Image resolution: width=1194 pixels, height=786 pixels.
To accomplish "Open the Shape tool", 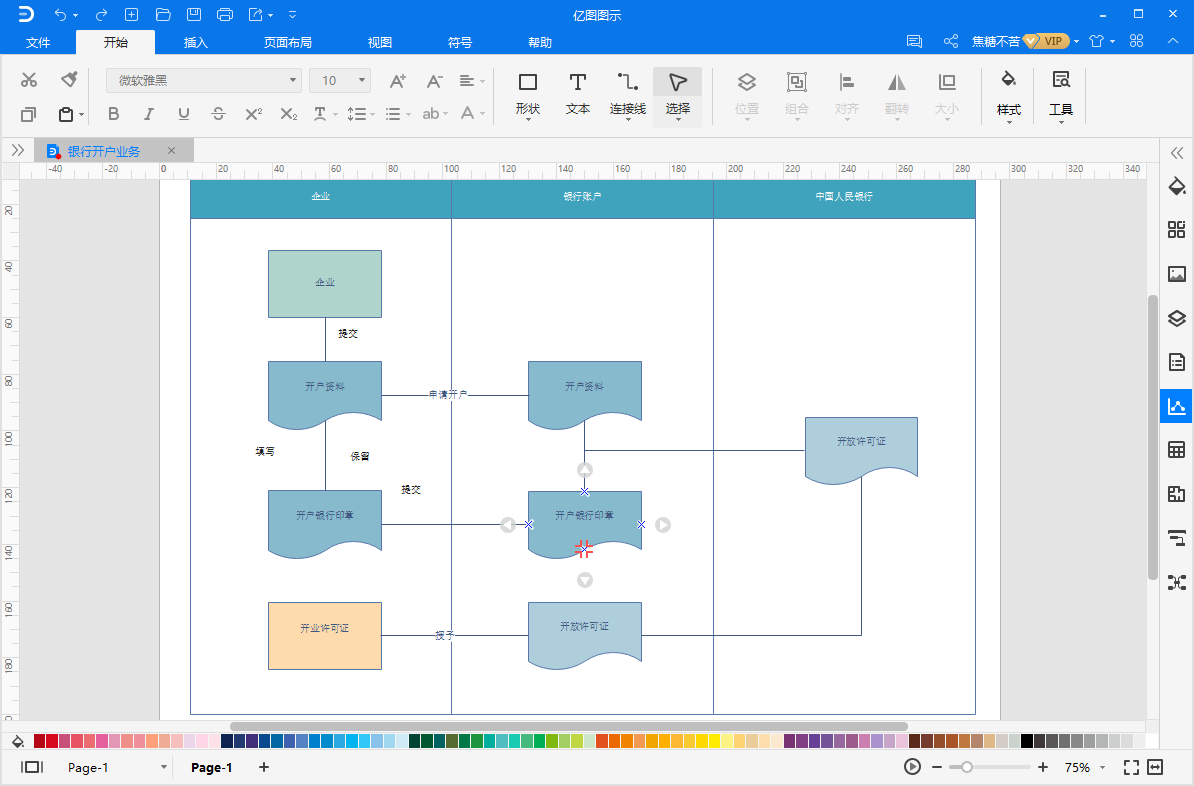I will (x=528, y=92).
